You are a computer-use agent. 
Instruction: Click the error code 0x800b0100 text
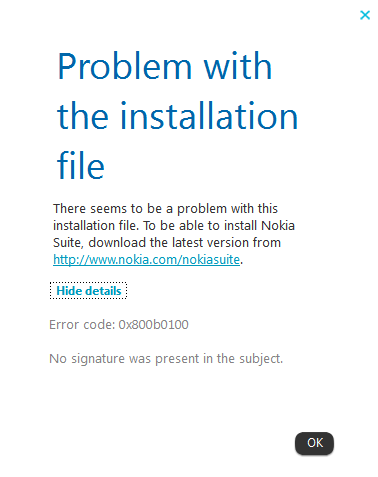tap(153, 324)
